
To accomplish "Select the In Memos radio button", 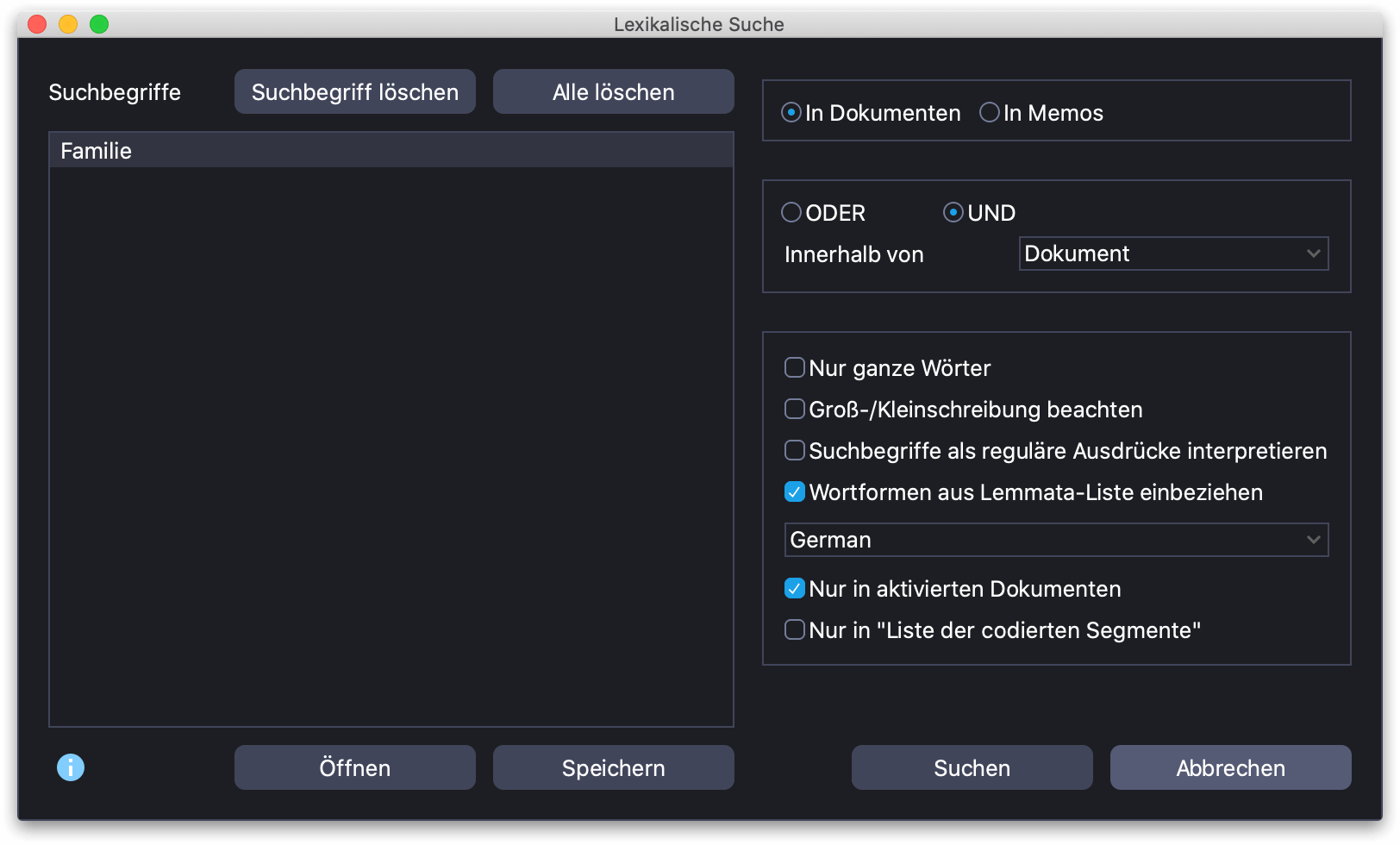I will (x=990, y=112).
